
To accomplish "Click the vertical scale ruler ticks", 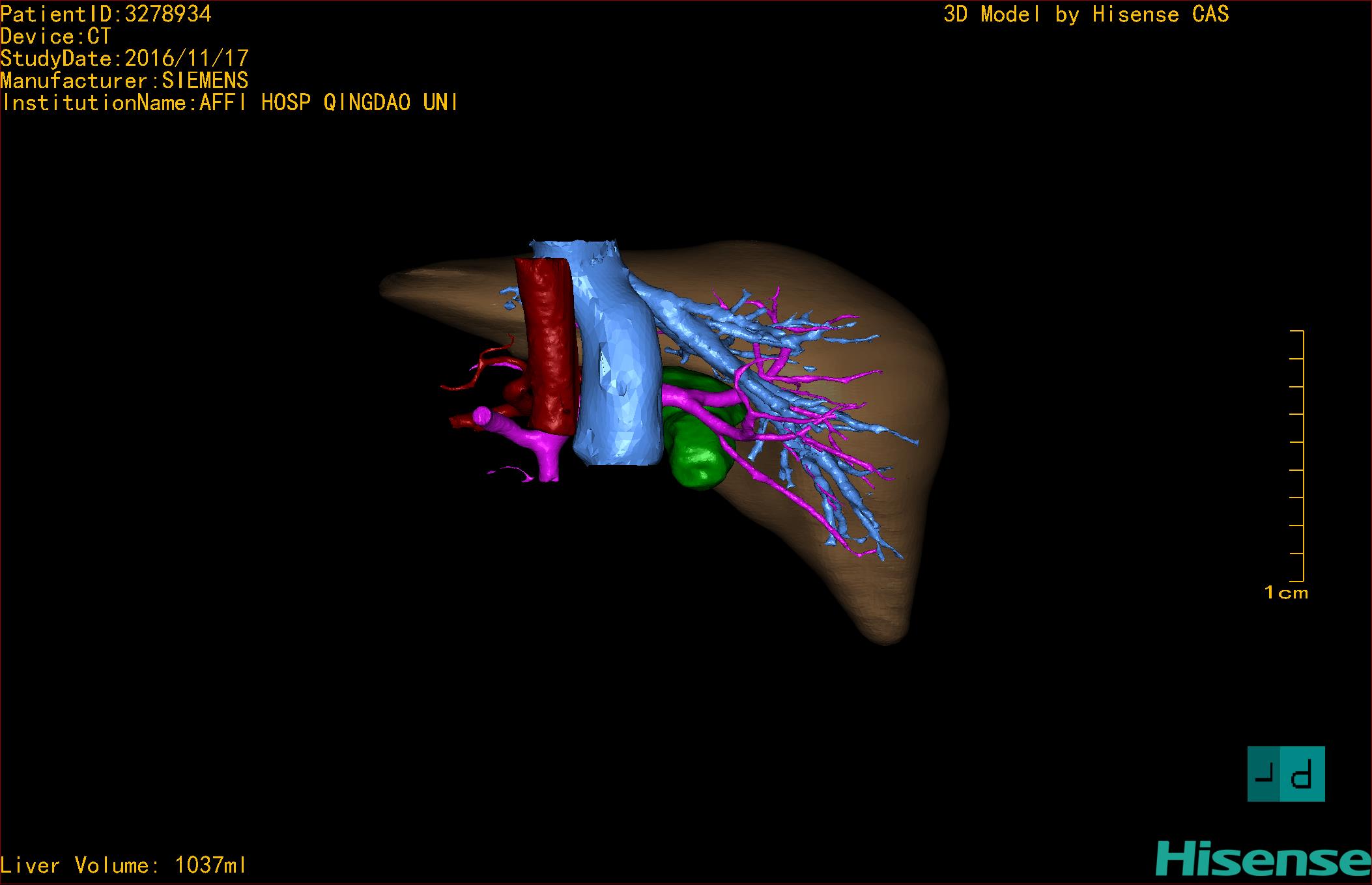I will point(1298,456).
